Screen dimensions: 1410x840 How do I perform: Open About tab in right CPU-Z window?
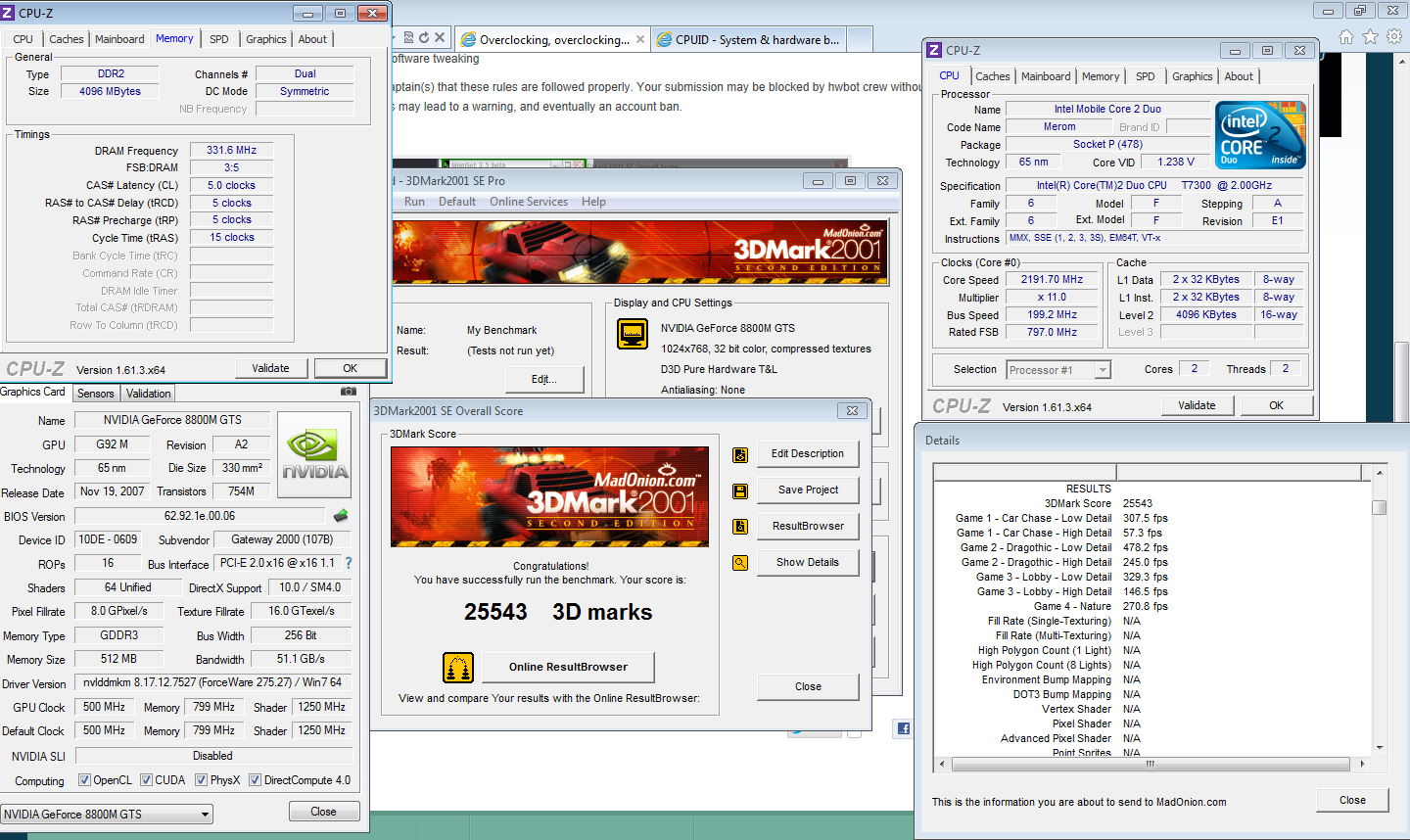1239,76
